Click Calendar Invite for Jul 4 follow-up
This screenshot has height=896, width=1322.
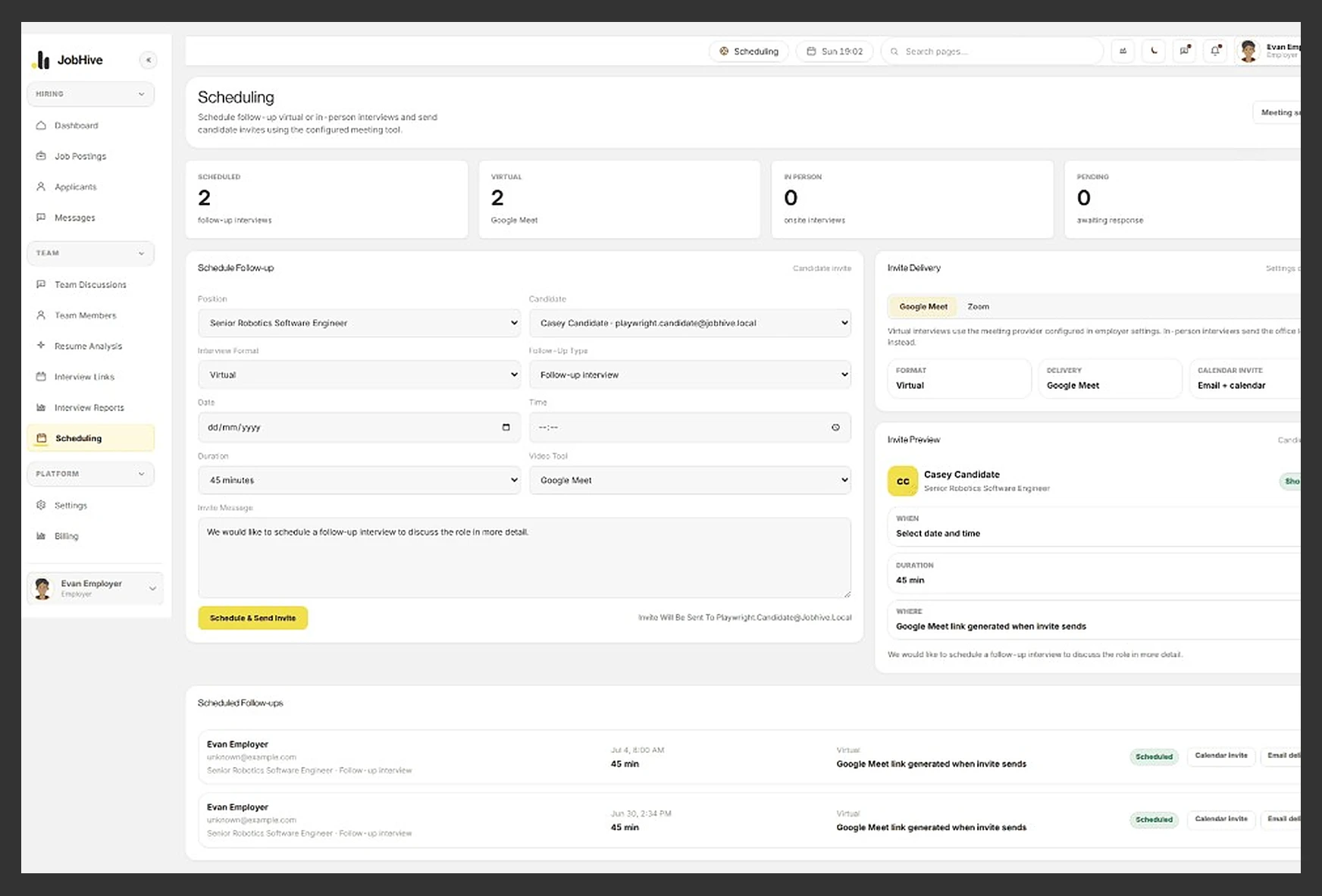click(1221, 756)
